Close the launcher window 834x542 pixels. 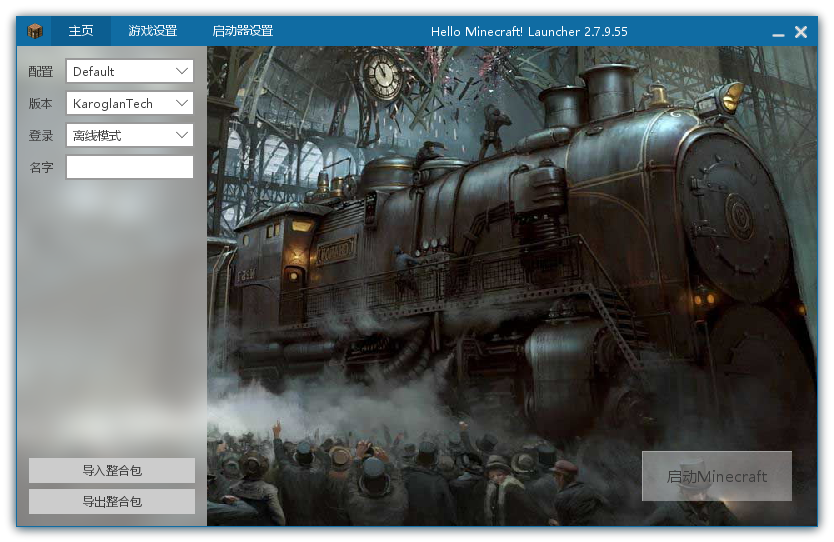(800, 32)
